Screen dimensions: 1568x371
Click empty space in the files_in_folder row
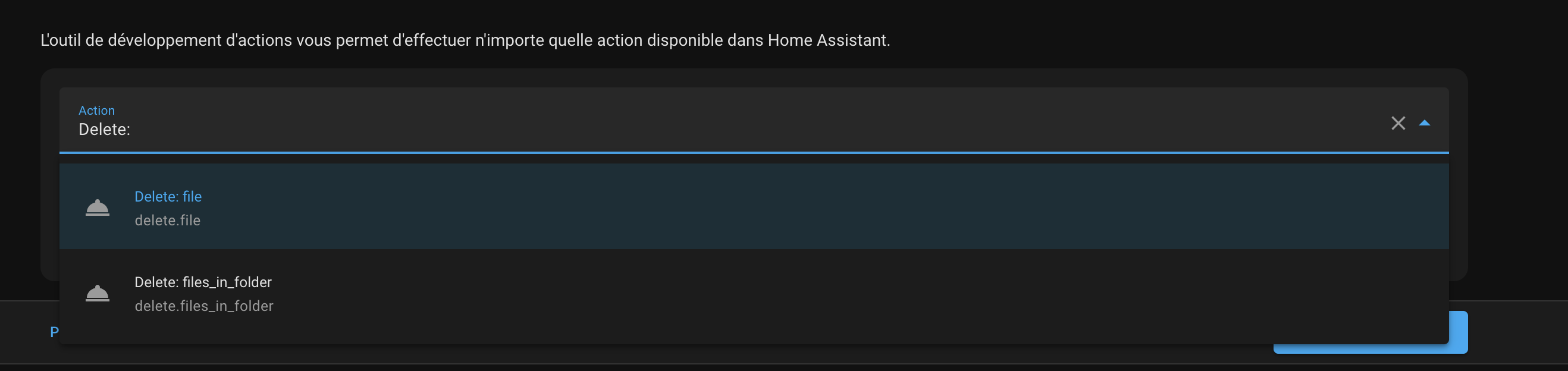[791, 293]
